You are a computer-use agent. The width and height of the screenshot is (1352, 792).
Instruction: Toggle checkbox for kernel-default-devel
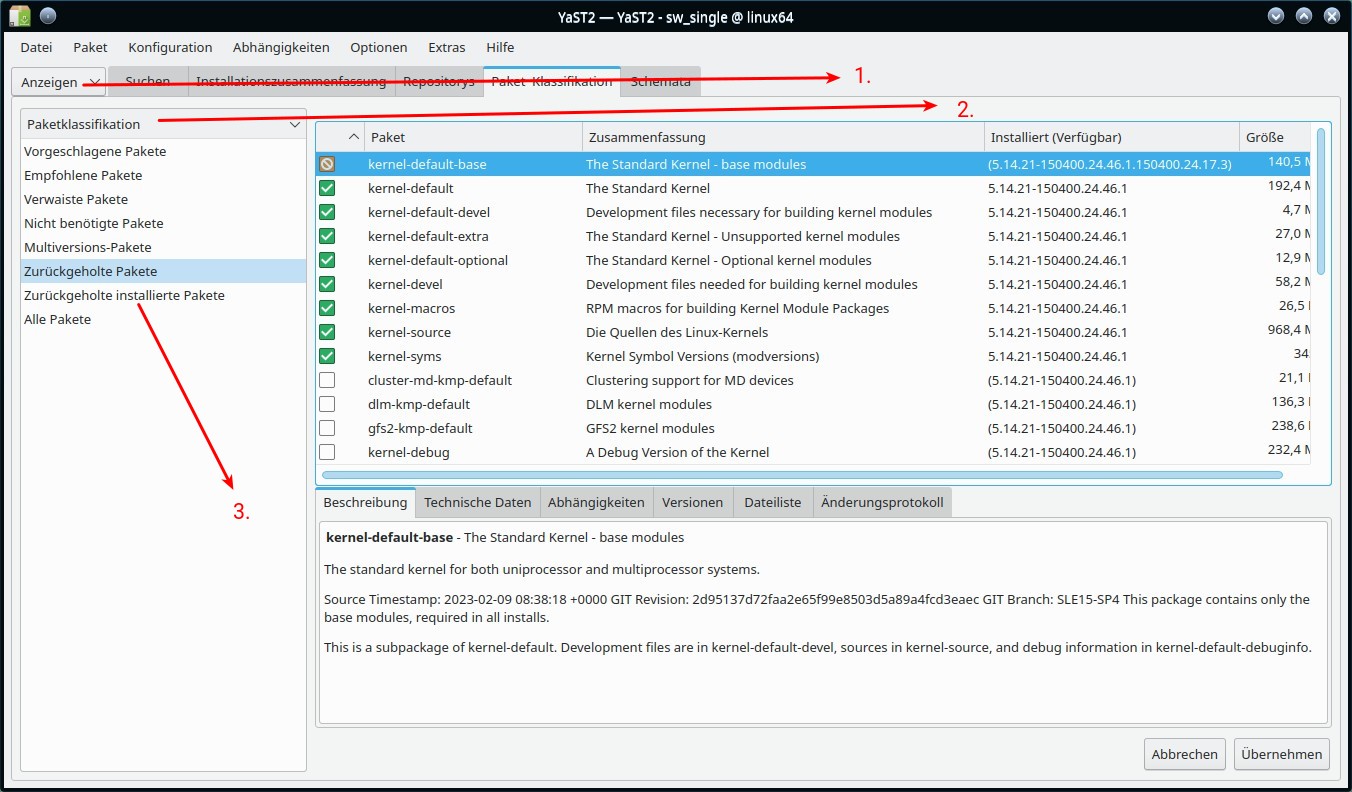click(327, 212)
